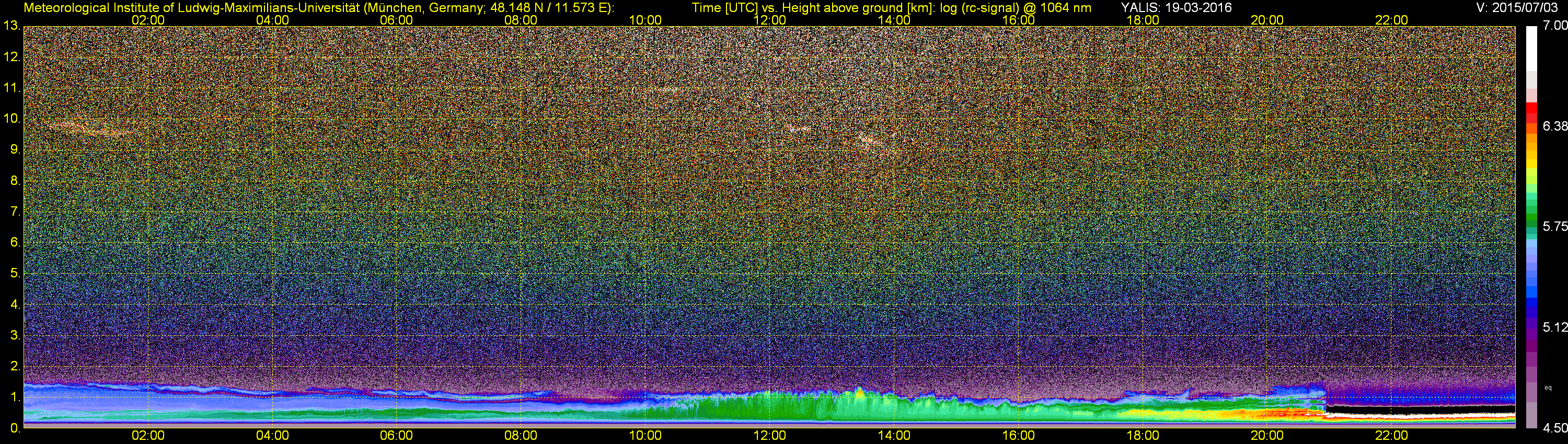Screen dimensions: 1568x444
Task: Click the 8. km height axis label
Action: coord(15,181)
